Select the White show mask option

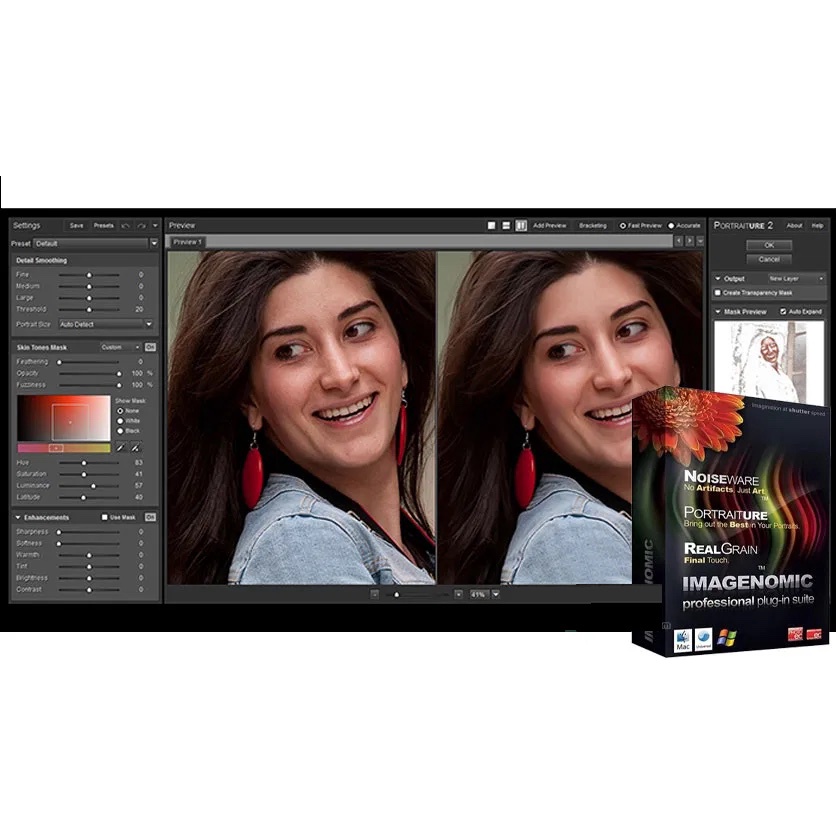121,420
